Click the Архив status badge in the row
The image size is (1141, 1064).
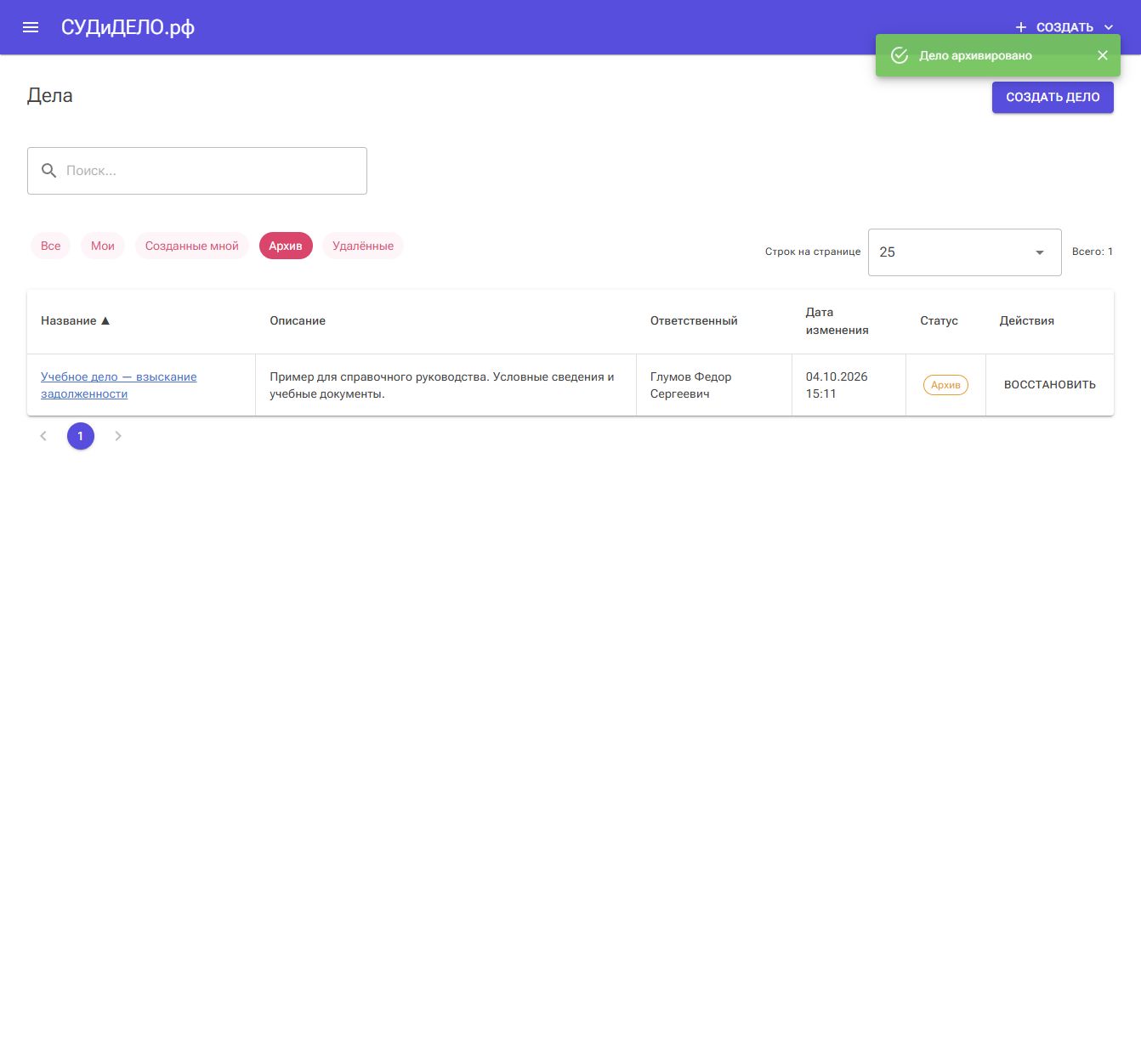point(945,385)
